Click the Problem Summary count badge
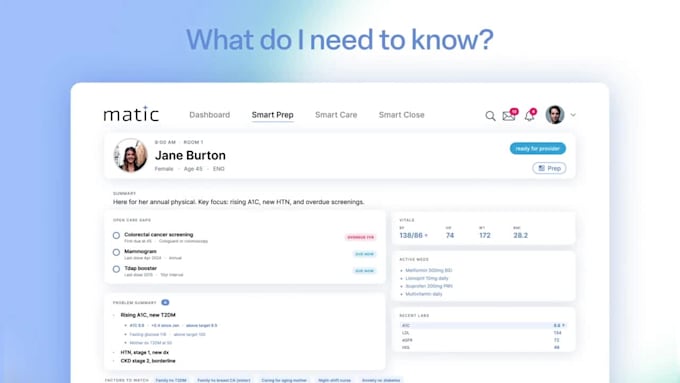Viewport: 680px width, 383px height. point(165,302)
